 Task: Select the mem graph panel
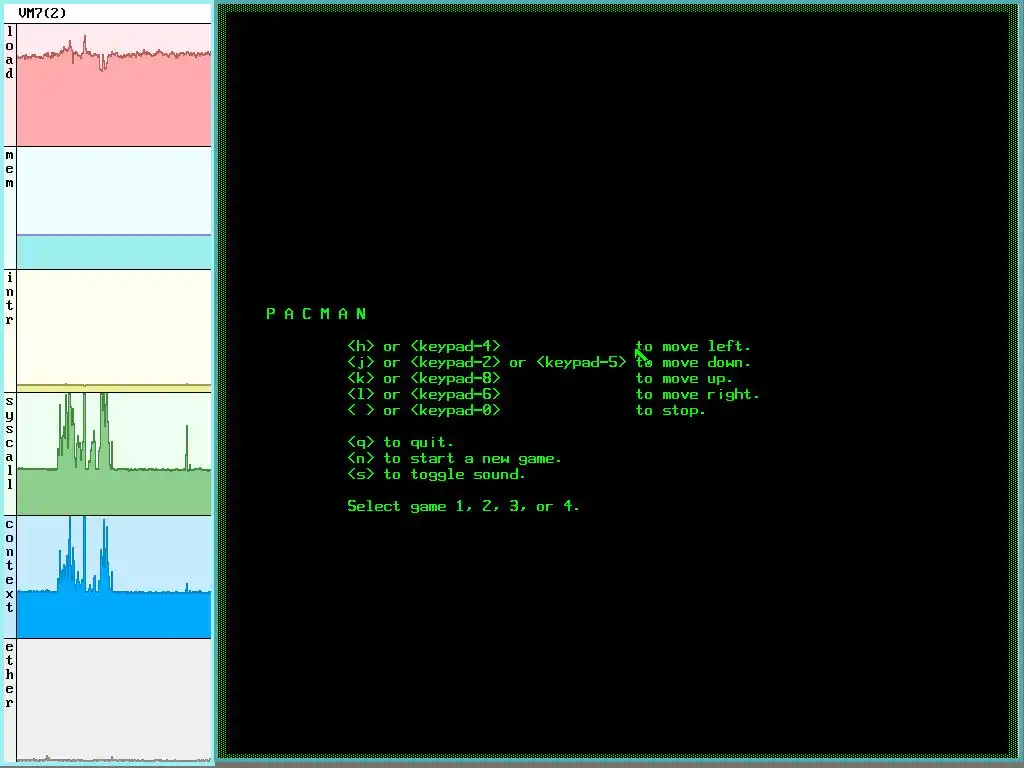click(114, 208)
